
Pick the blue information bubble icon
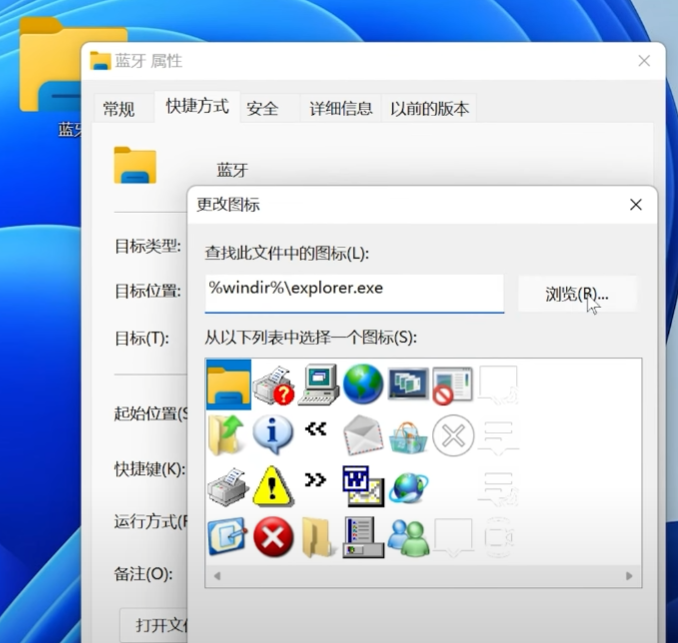coord(273,435)
